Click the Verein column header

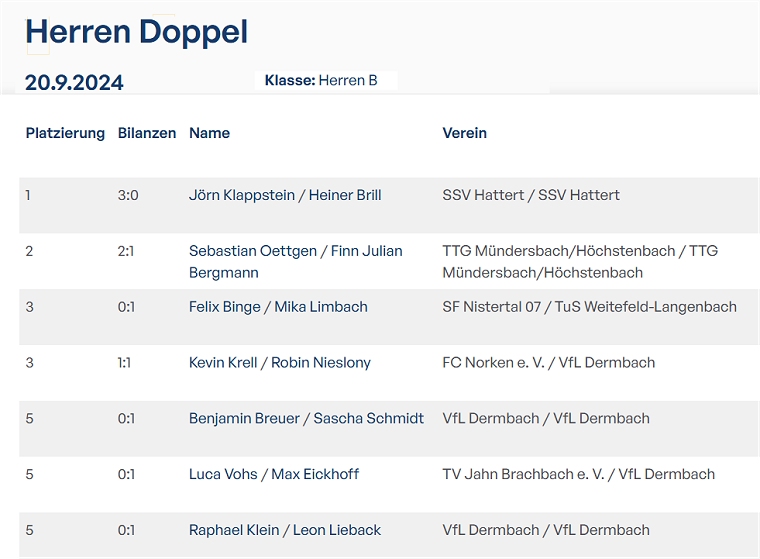(464, 133)
